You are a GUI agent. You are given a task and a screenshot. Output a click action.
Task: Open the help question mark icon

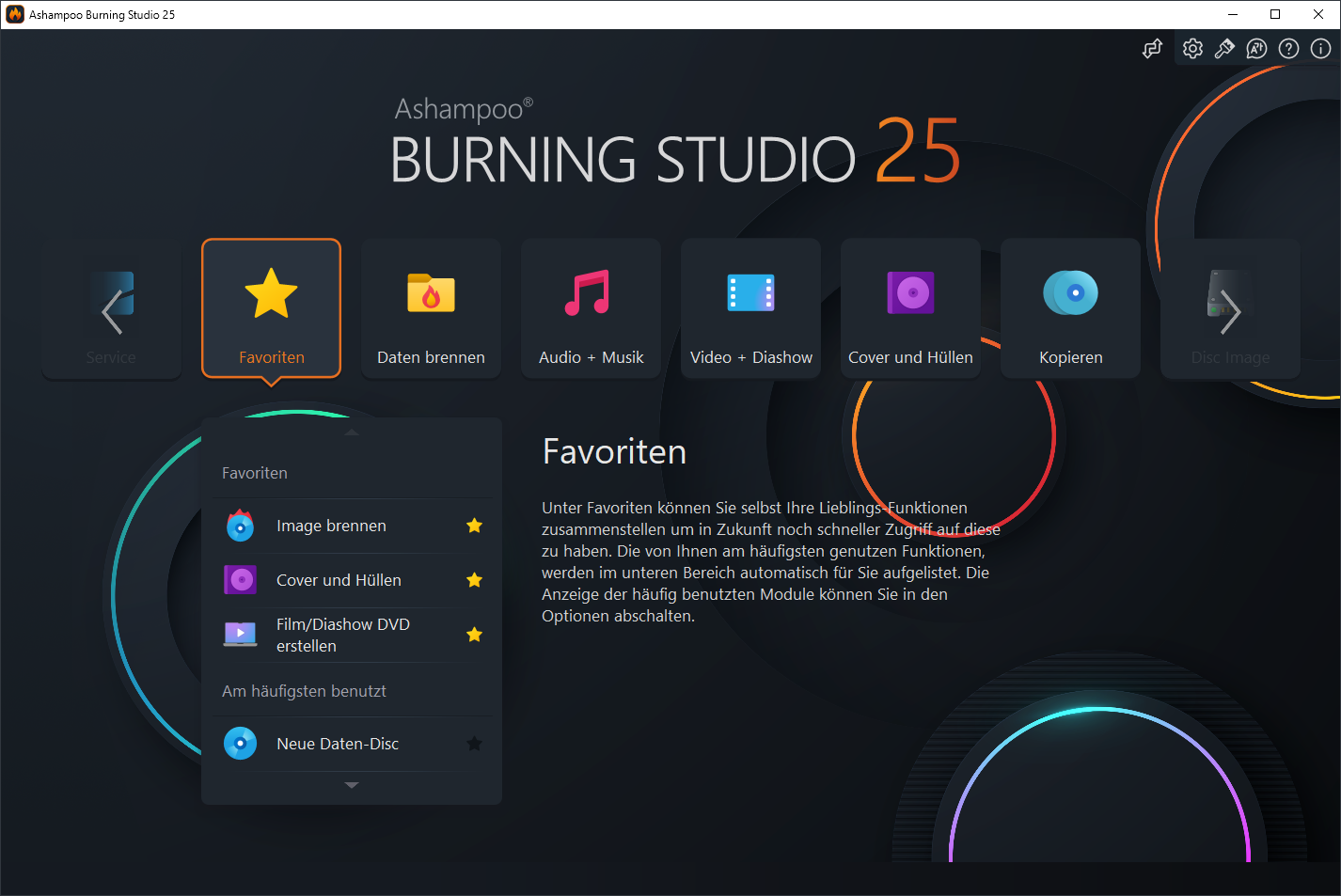point(1288,49)
